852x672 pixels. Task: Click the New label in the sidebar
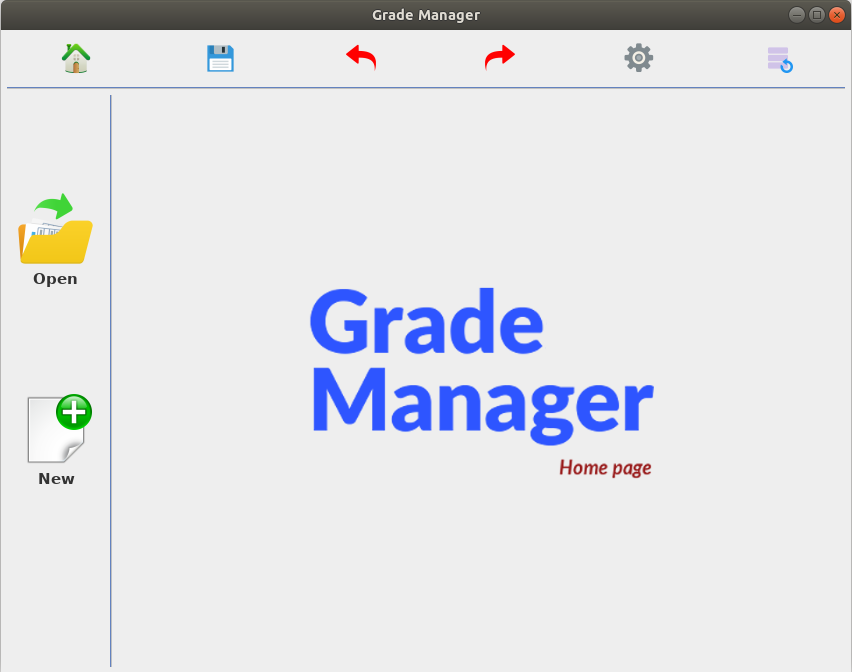[55, 478]
